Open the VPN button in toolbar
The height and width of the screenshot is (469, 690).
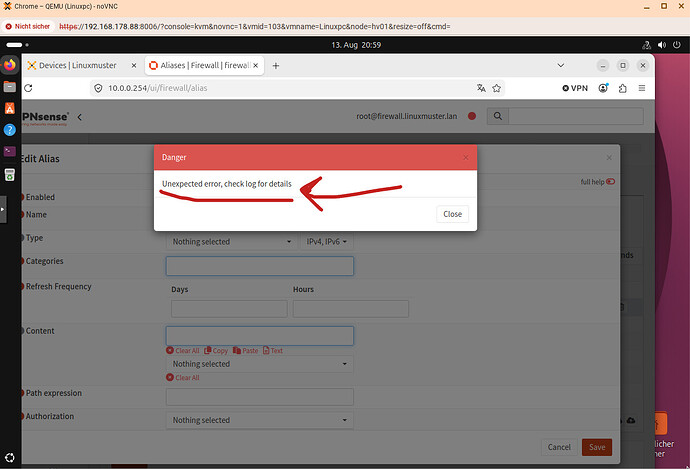pyautogui.click(x=575, y=88)
